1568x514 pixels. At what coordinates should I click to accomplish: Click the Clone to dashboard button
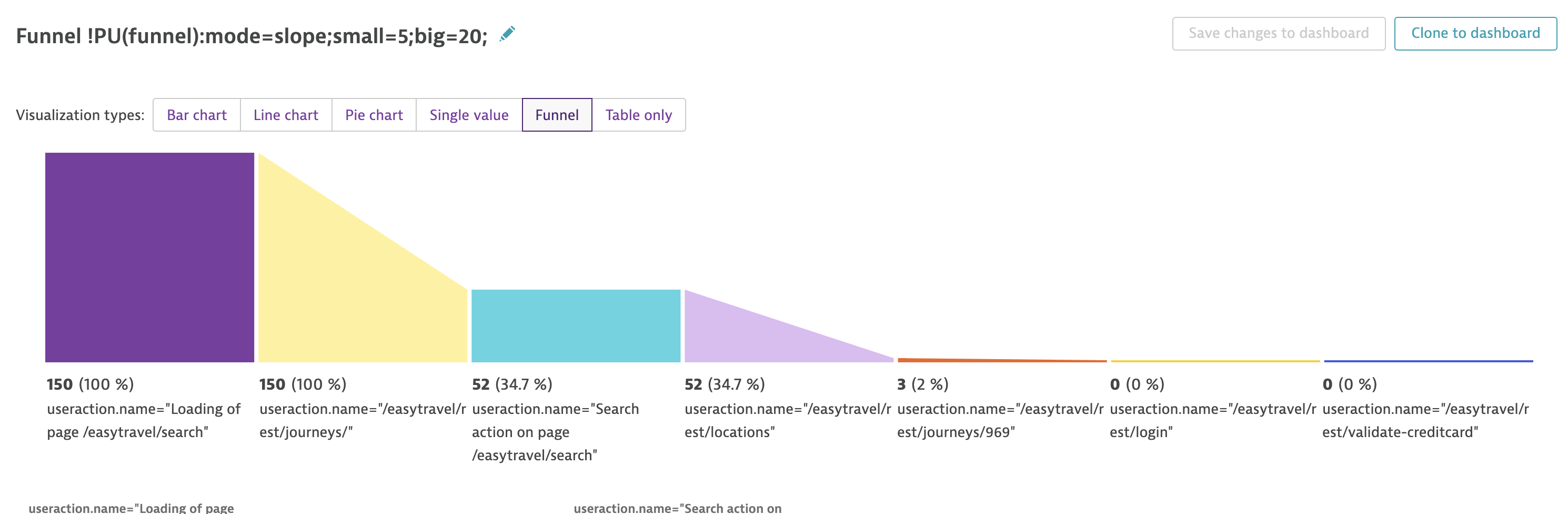point(1474,33)
